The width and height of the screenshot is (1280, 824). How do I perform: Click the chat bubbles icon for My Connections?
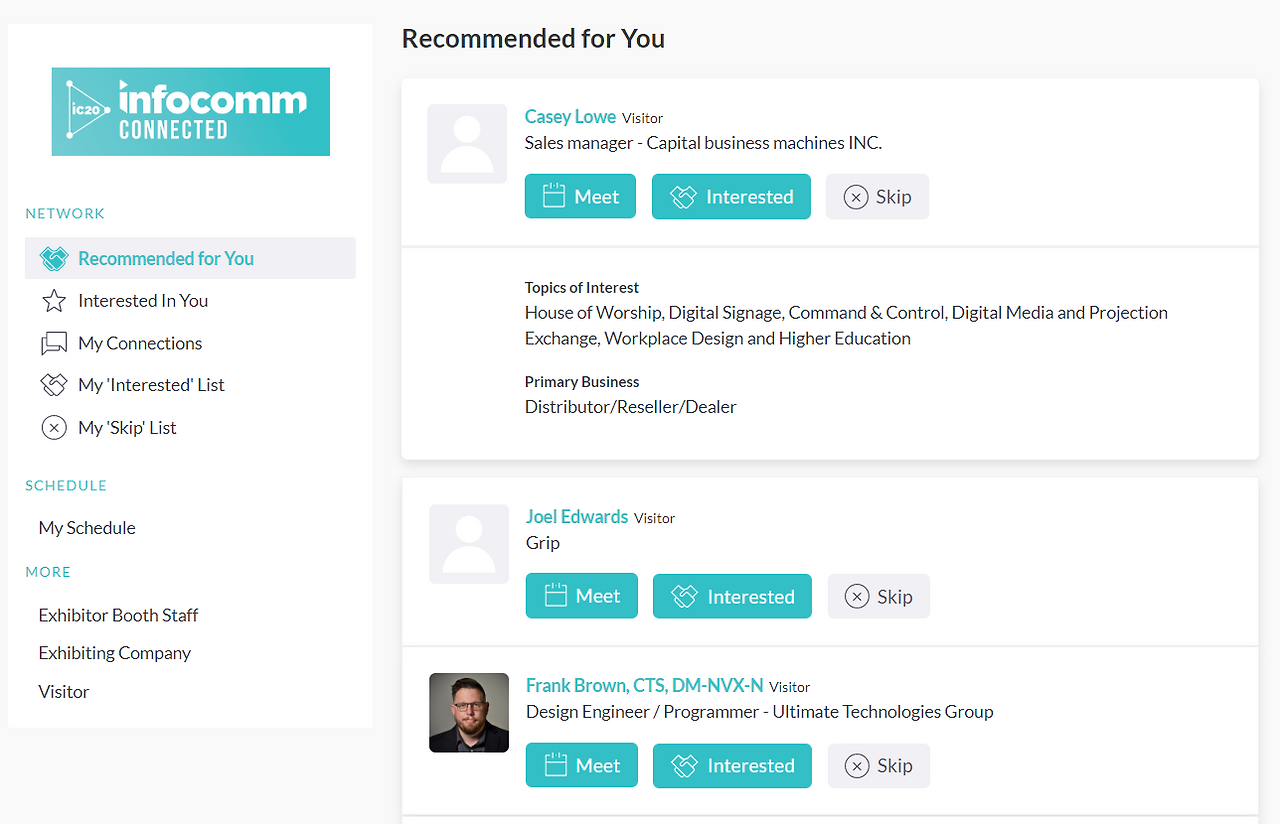[53, 344]
